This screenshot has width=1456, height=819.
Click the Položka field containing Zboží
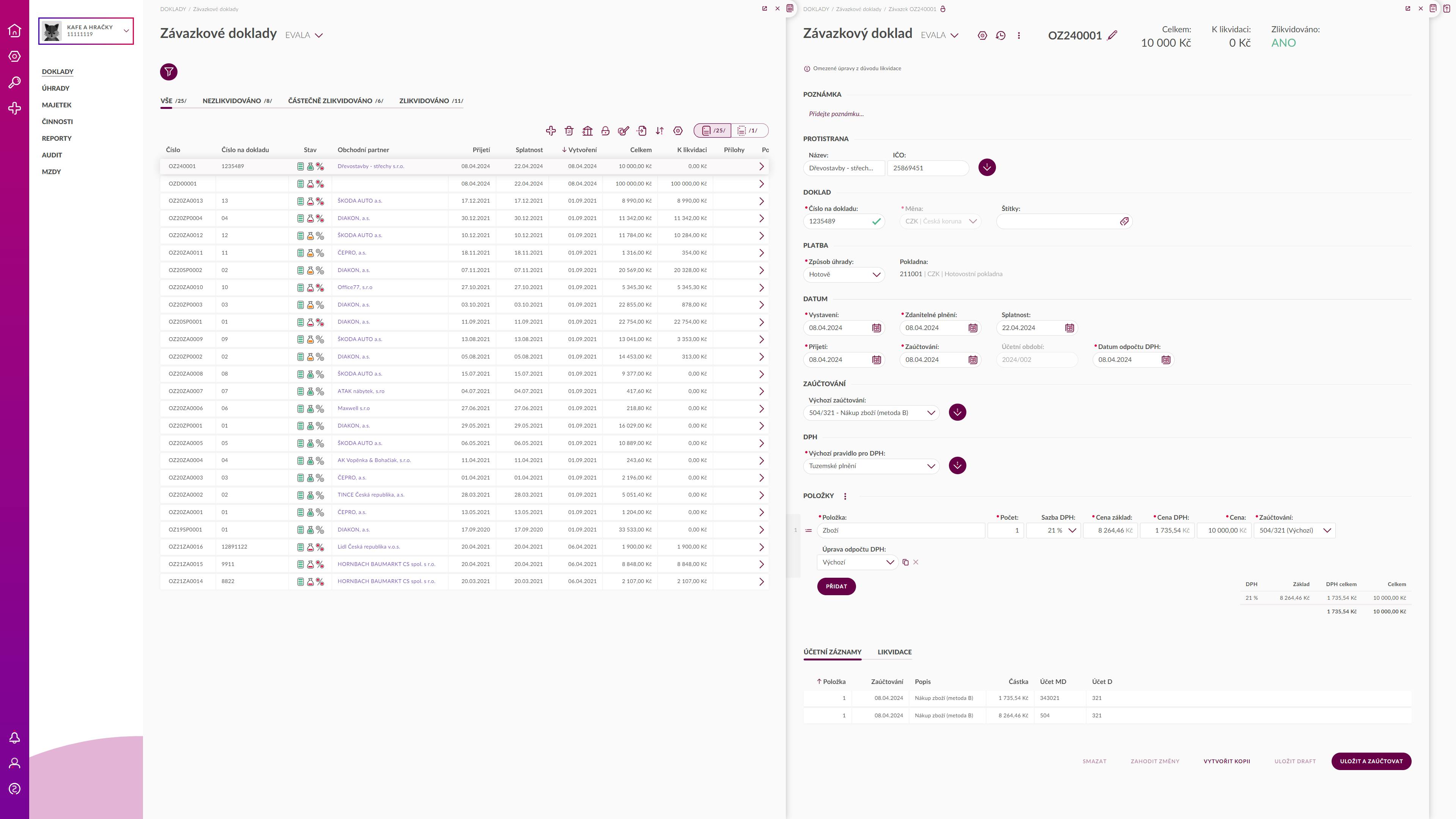click(900, 531)
